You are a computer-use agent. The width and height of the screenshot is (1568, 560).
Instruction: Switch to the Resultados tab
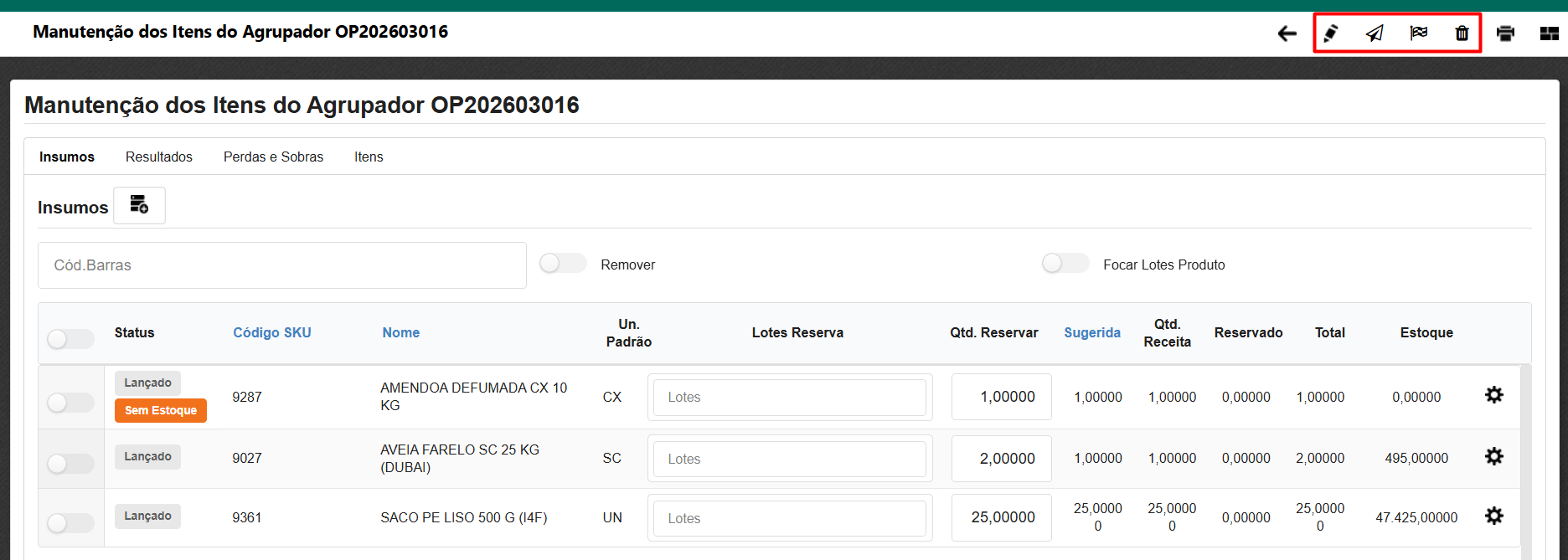(158, 157)
